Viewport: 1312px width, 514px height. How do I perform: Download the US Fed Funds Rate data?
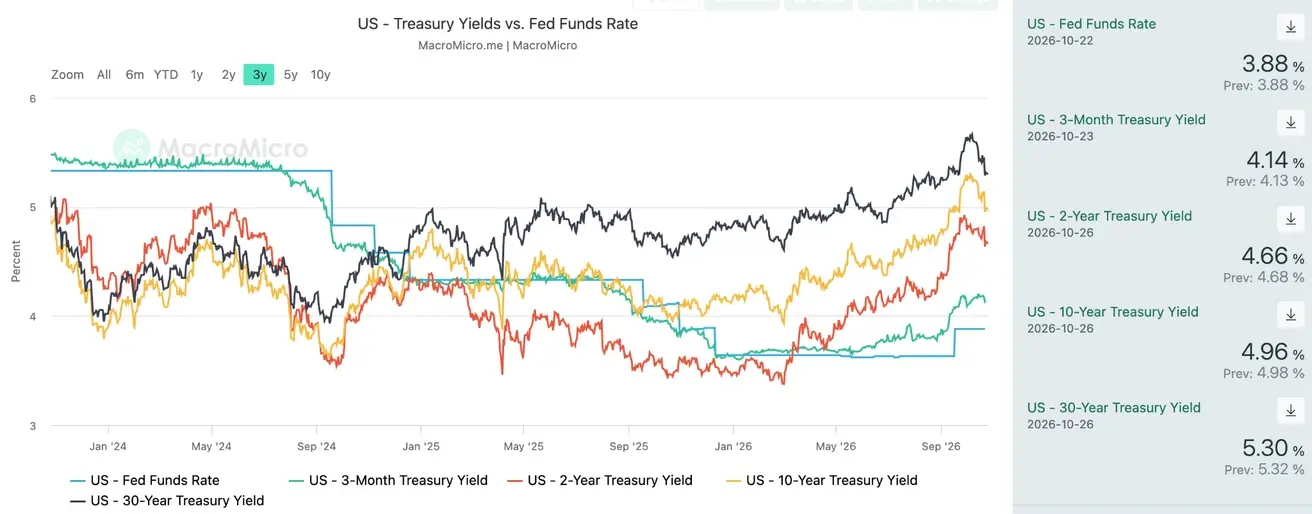coord(1288,26)
